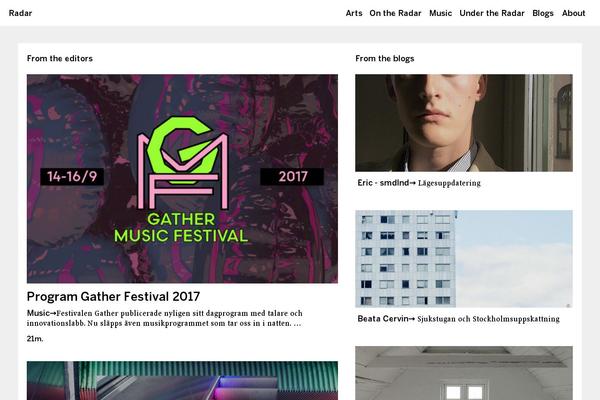Image resolution: width=600 pixels, height=400 pixels.
Task: Navigate to the Blogs page
Action: [543, 13]
